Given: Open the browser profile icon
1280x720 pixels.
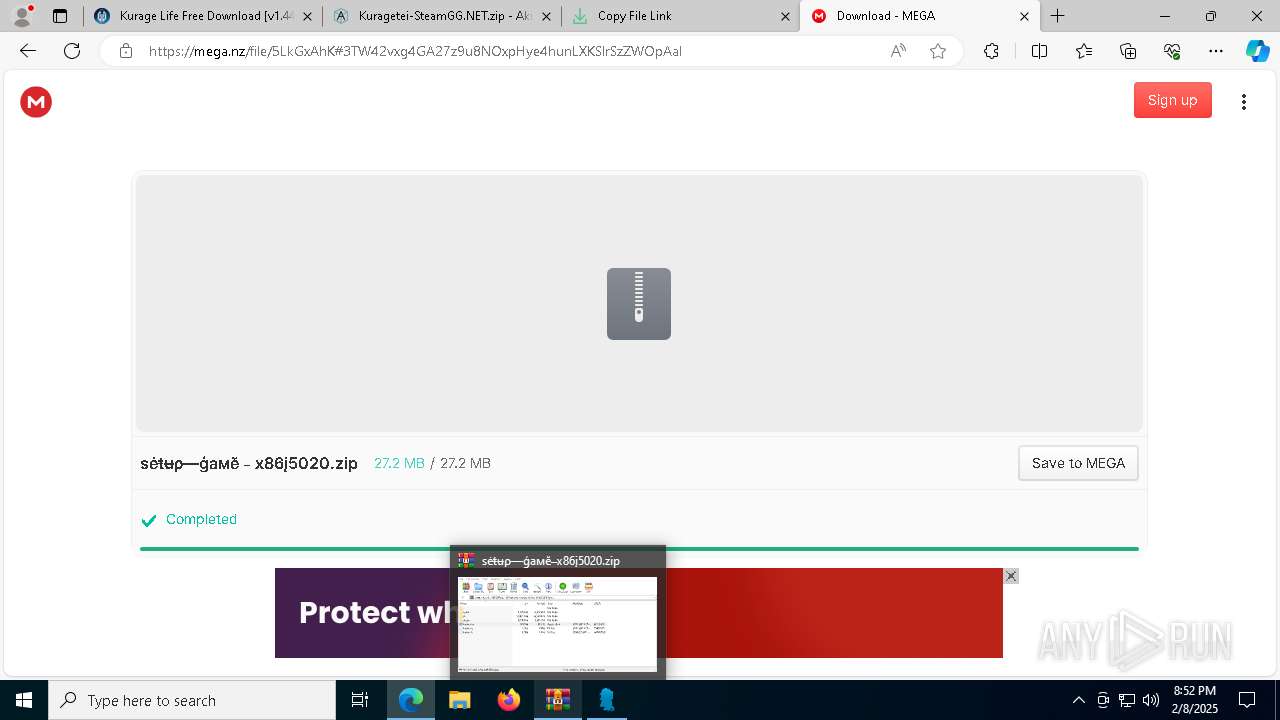Looking at the screenshot, I should point(22,16).
